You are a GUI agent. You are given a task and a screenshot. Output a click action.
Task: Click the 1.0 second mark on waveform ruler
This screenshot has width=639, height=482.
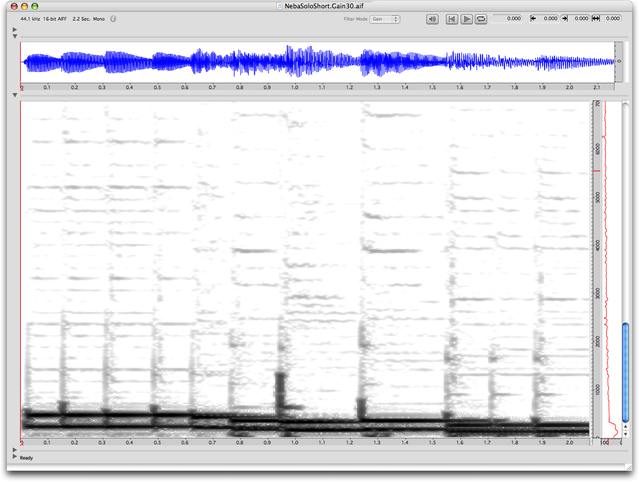tap(294, 88)
